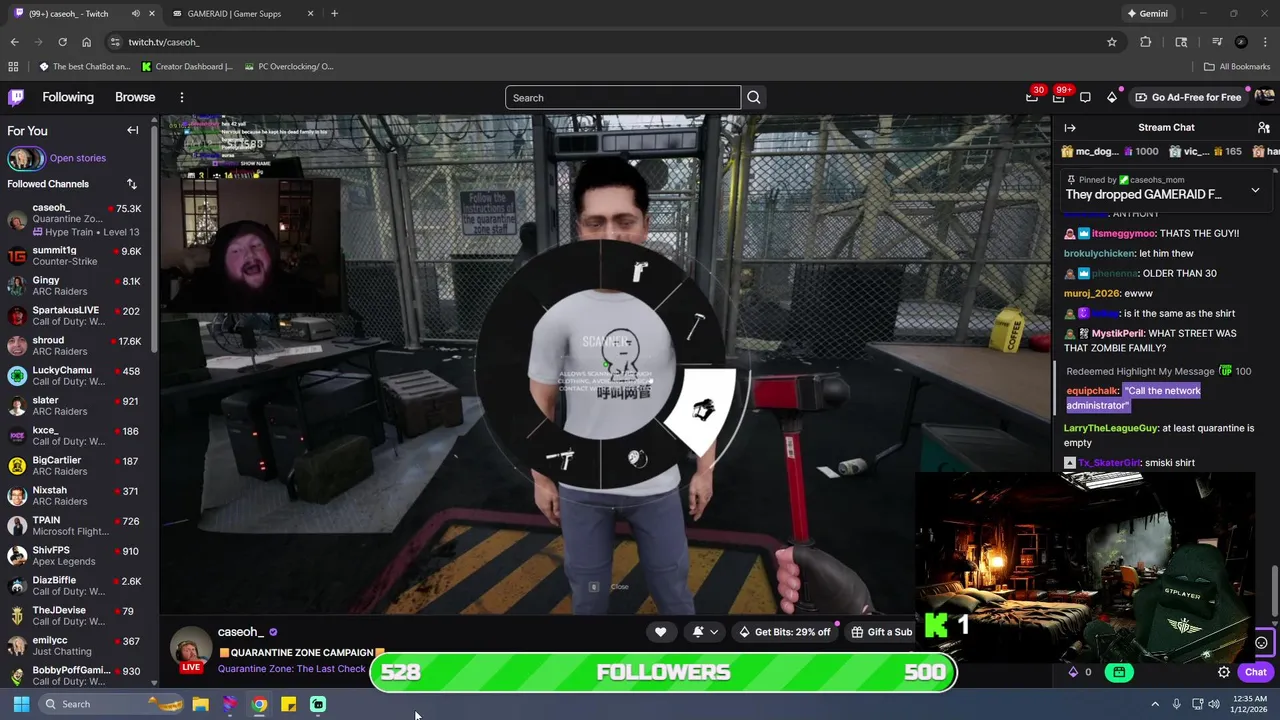
Task: Click the Gift a Sub button
Action: click(x=881, y=632)
